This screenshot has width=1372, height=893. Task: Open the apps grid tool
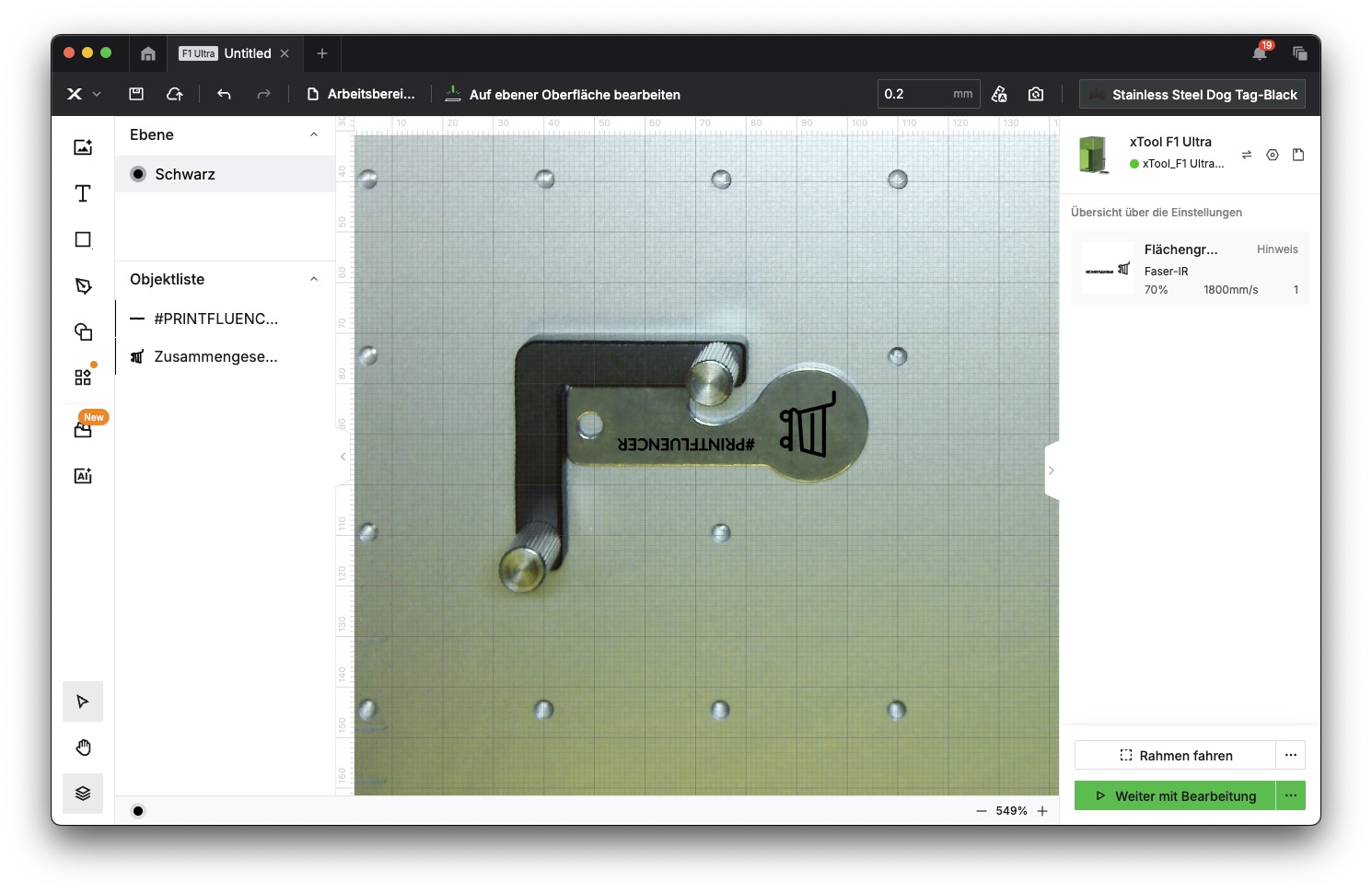click(x=83, y=377)
